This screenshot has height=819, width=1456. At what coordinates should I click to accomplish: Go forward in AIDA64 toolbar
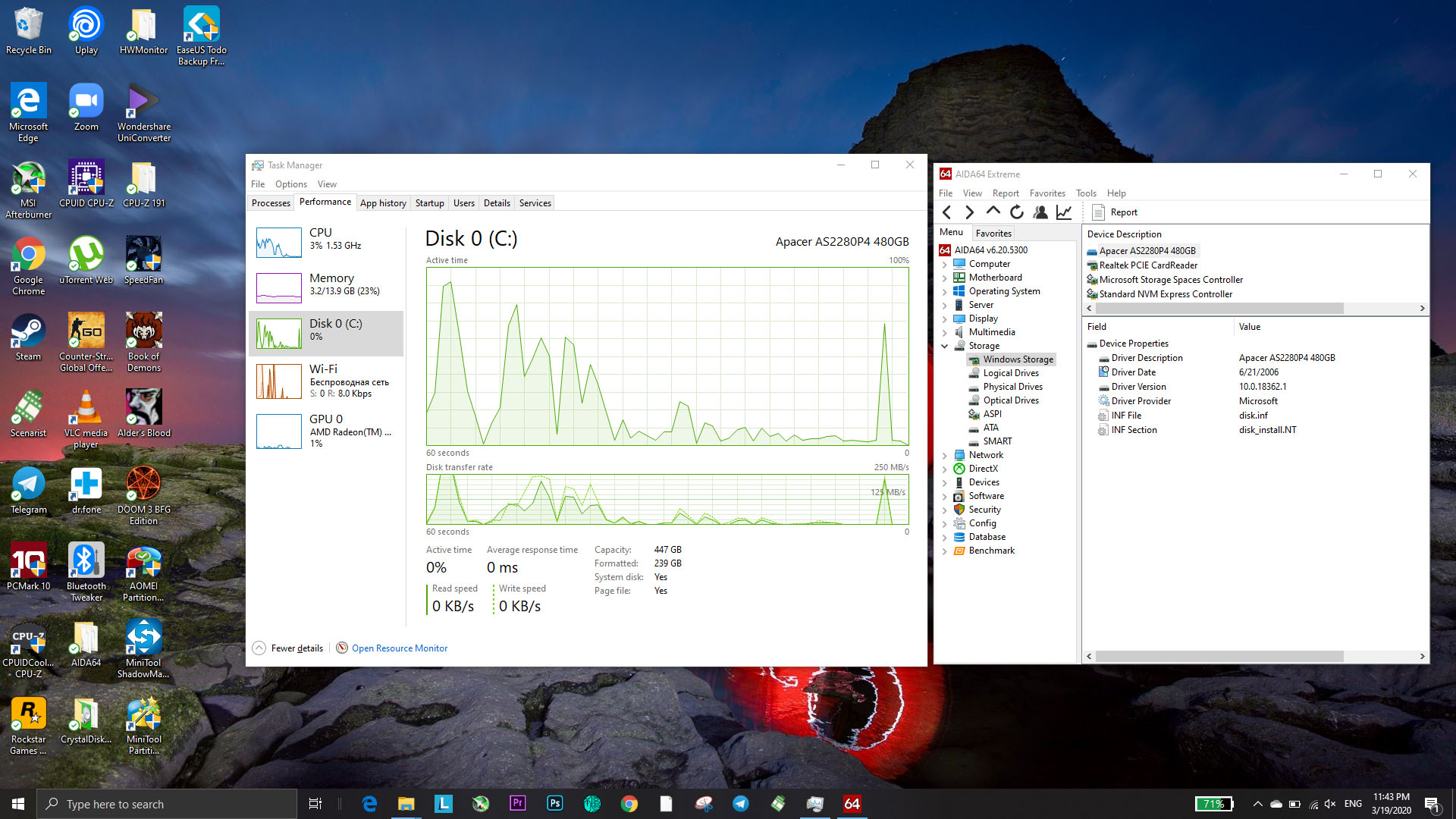pos(969,212)
